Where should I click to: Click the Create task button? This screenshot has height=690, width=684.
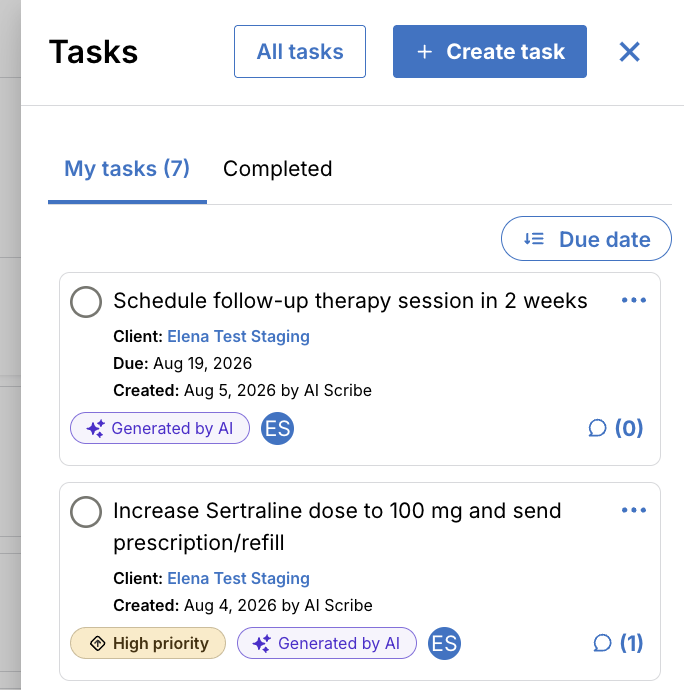(x=490, y=51)
